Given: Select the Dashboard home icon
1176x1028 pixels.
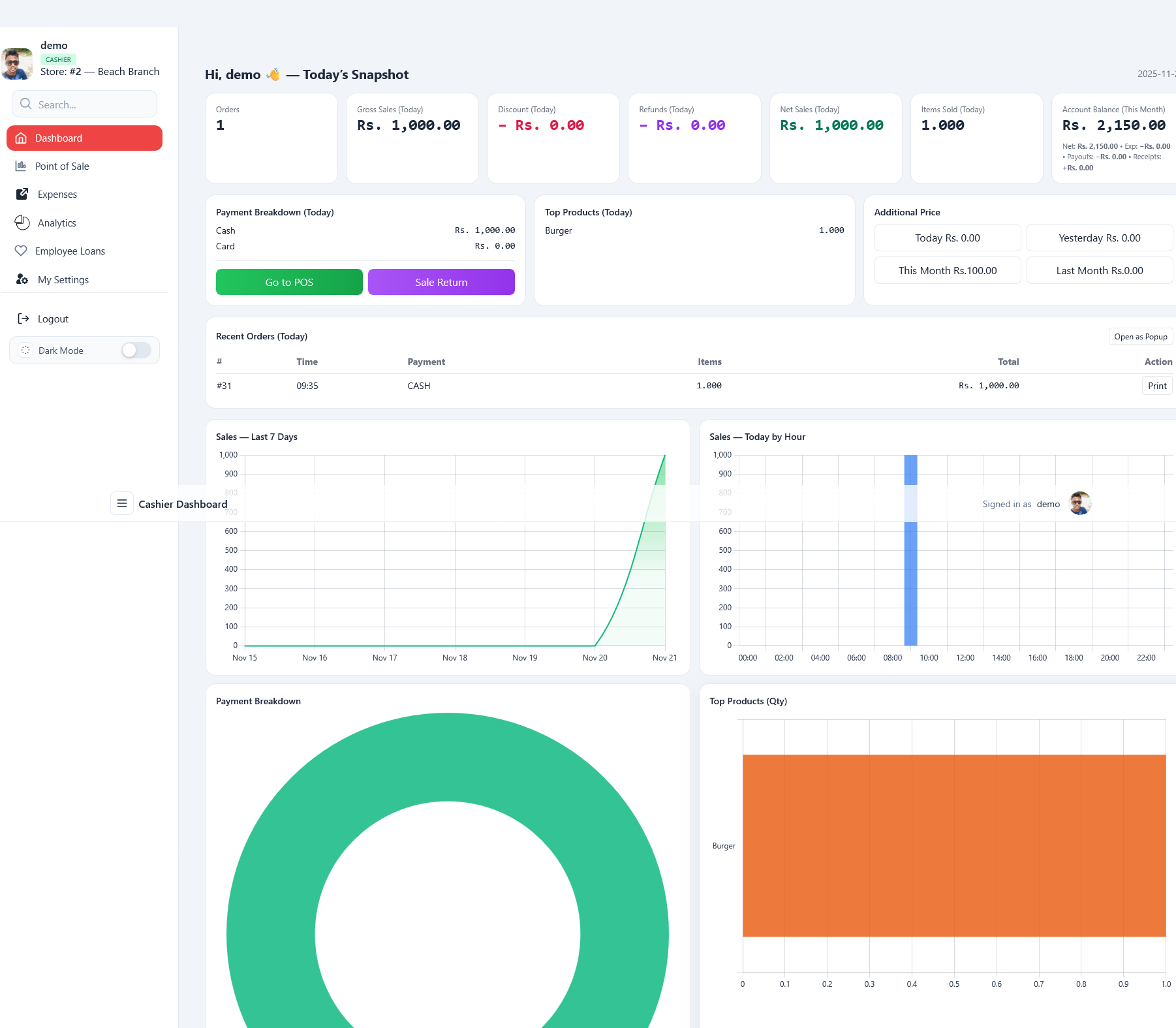Looking at the screenshot, I should point(22,138).
